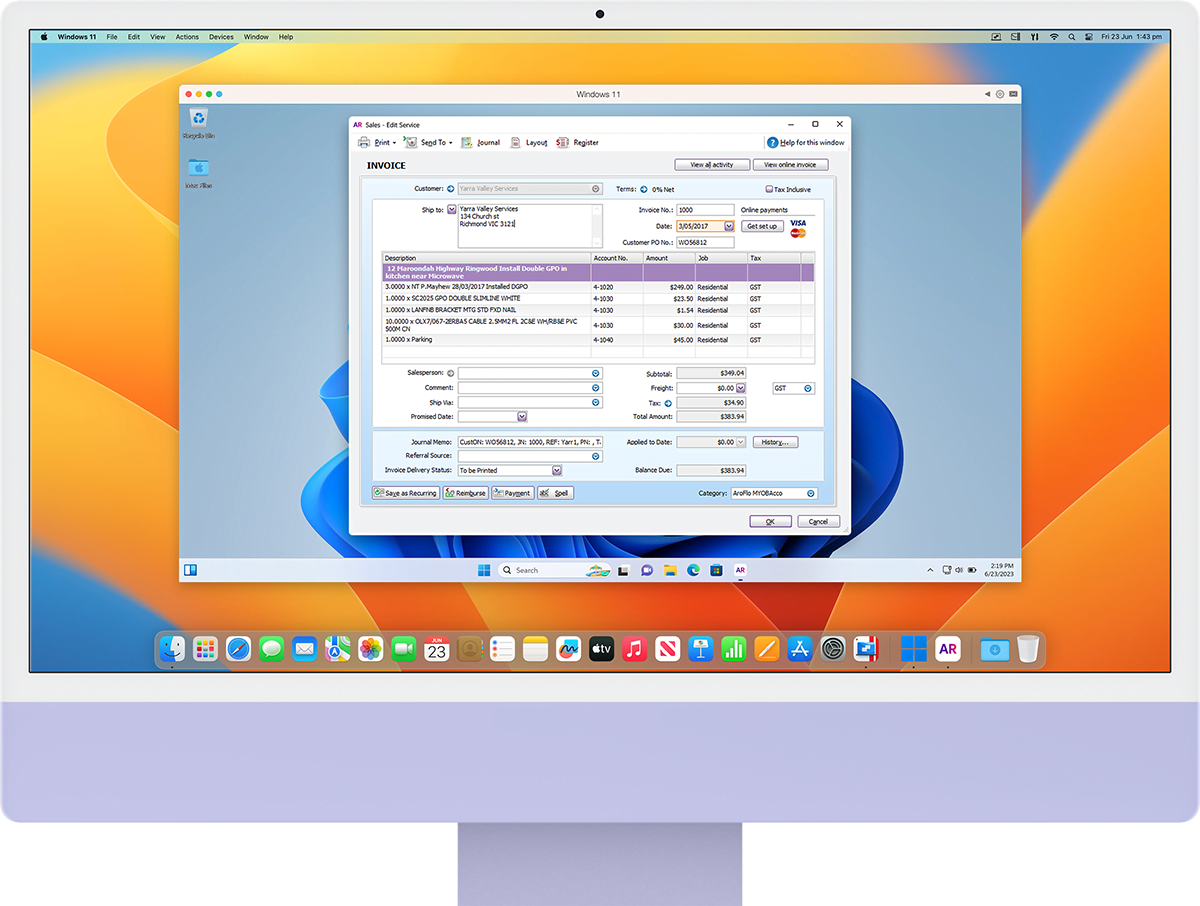This screenshot has width=1200, height=906.
Task: Click the $249.00 amount cell
Action: 669,287
